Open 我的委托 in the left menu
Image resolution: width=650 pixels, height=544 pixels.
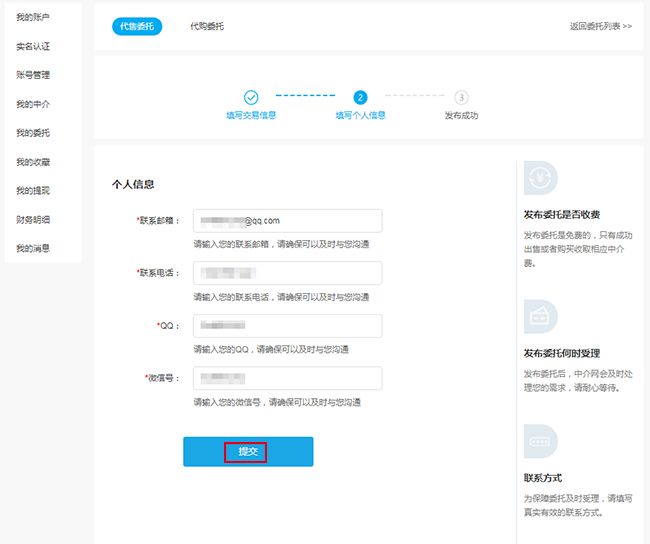tap(33, 133)
